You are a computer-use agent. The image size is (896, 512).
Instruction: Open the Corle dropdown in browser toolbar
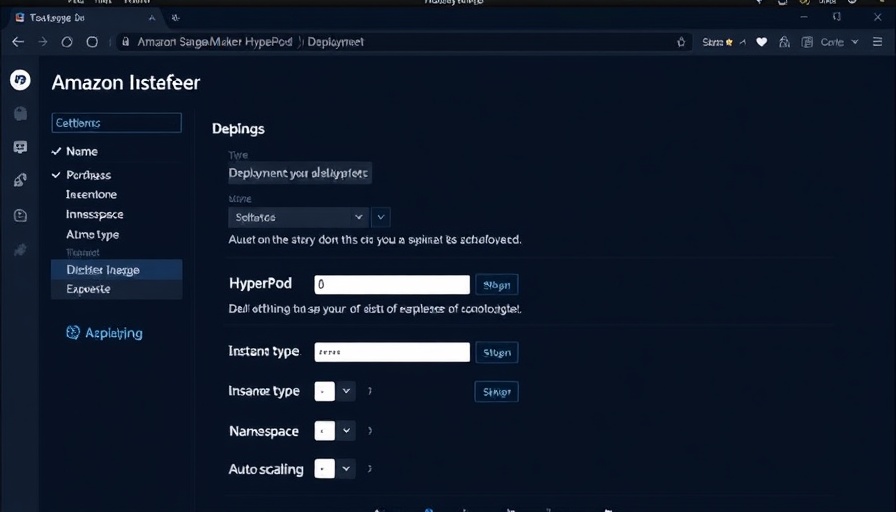tap(839, 42)
